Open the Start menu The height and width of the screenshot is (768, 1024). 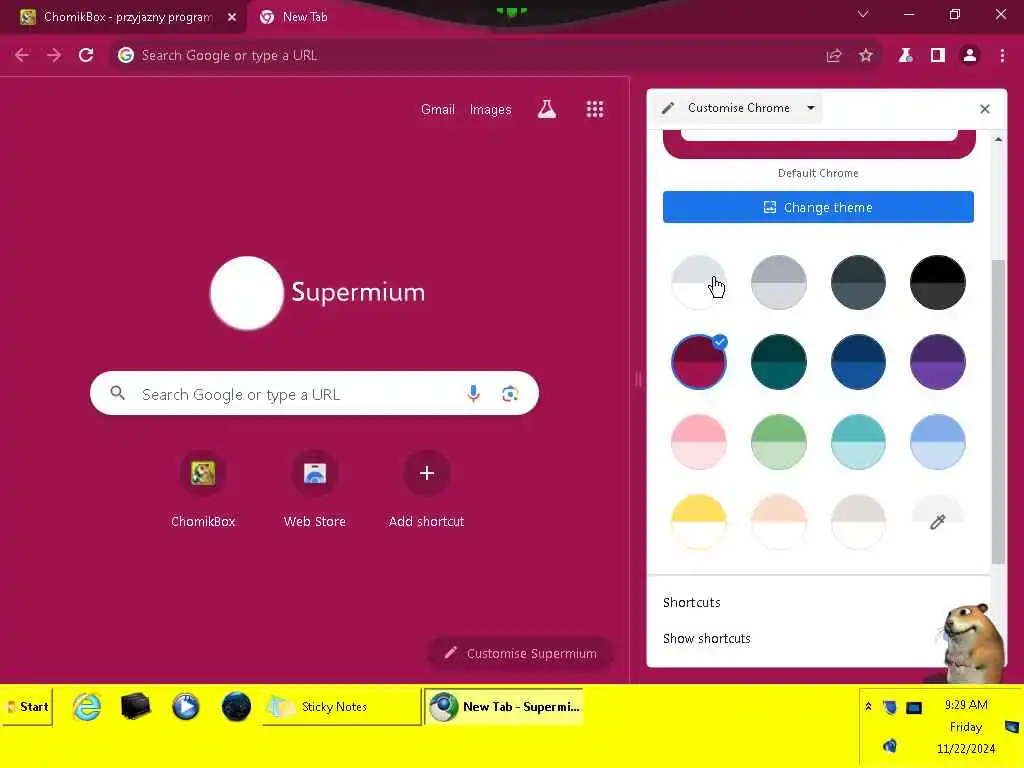[27, 707]
